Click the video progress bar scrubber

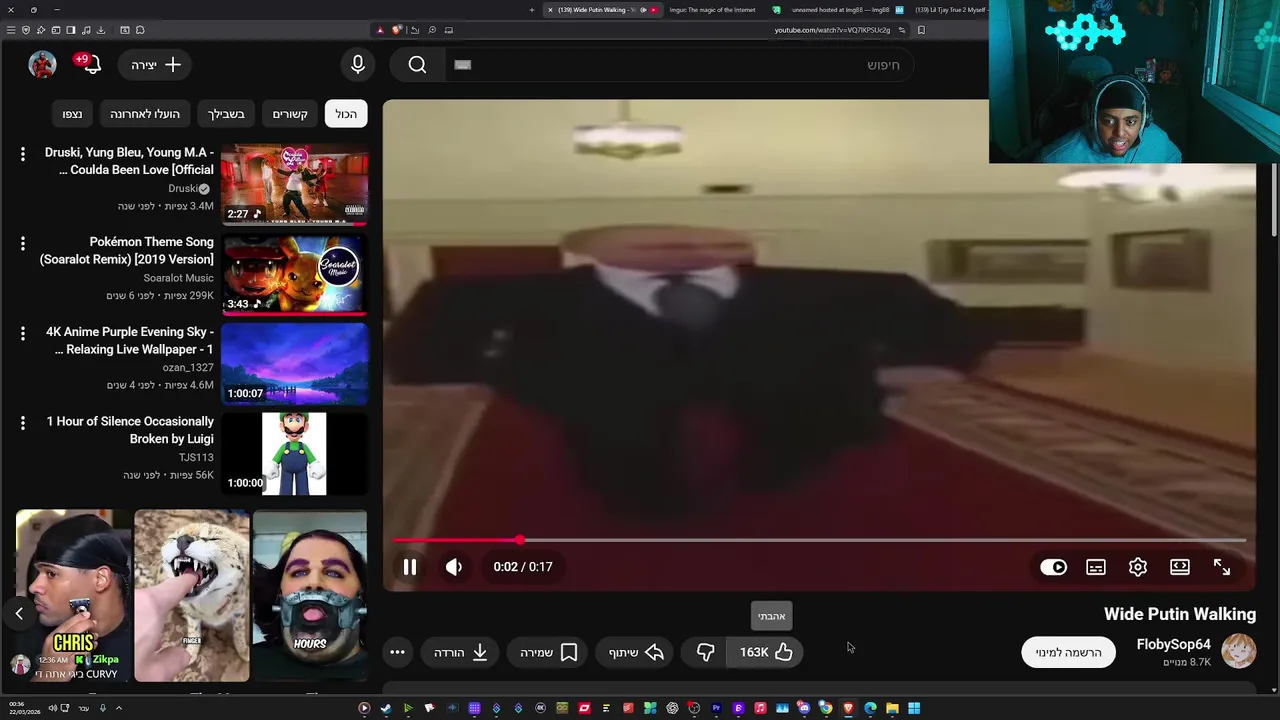click(x=520, y=540)
